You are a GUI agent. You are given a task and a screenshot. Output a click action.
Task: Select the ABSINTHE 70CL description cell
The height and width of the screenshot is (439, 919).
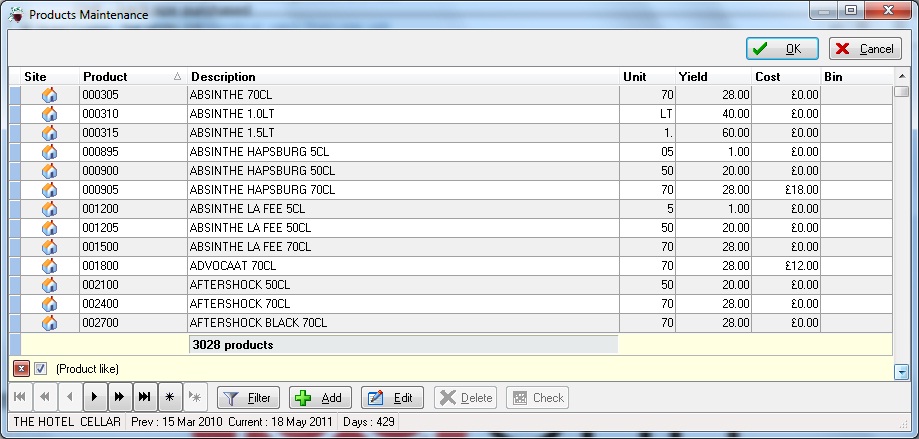(403, 95)
